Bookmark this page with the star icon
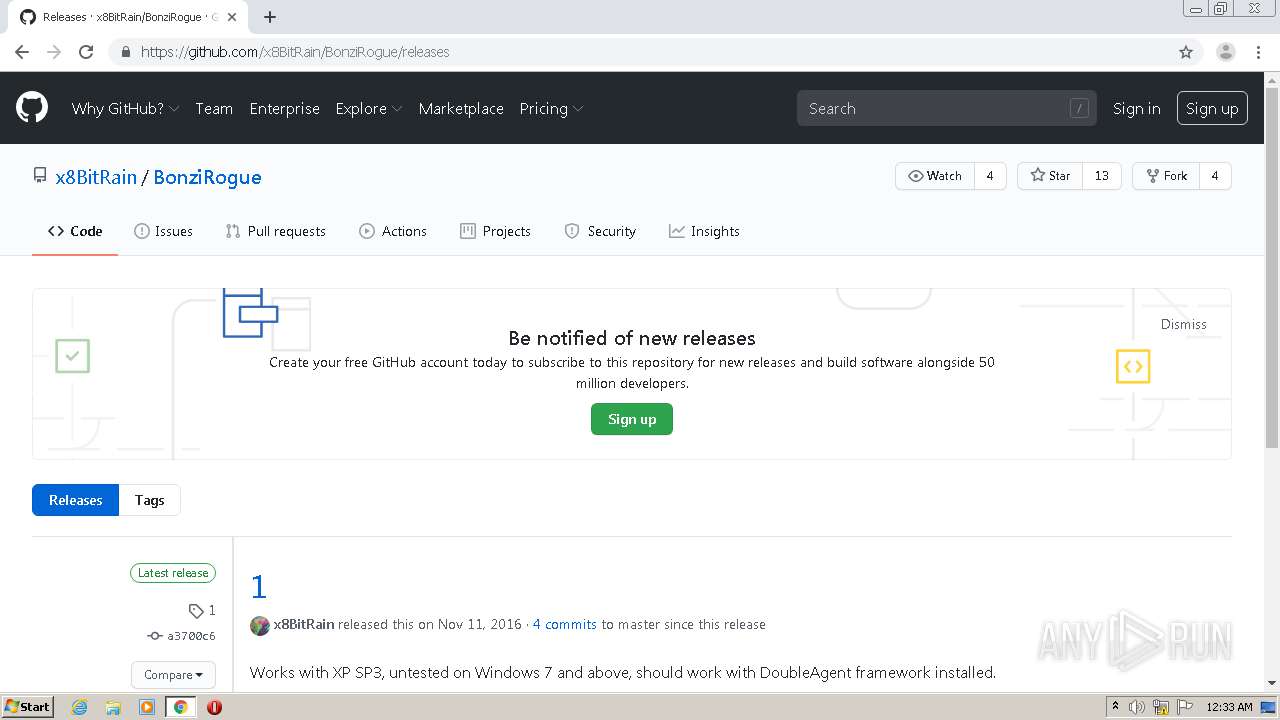Viewport: 1280px width, 720px height. (1186, 52)
